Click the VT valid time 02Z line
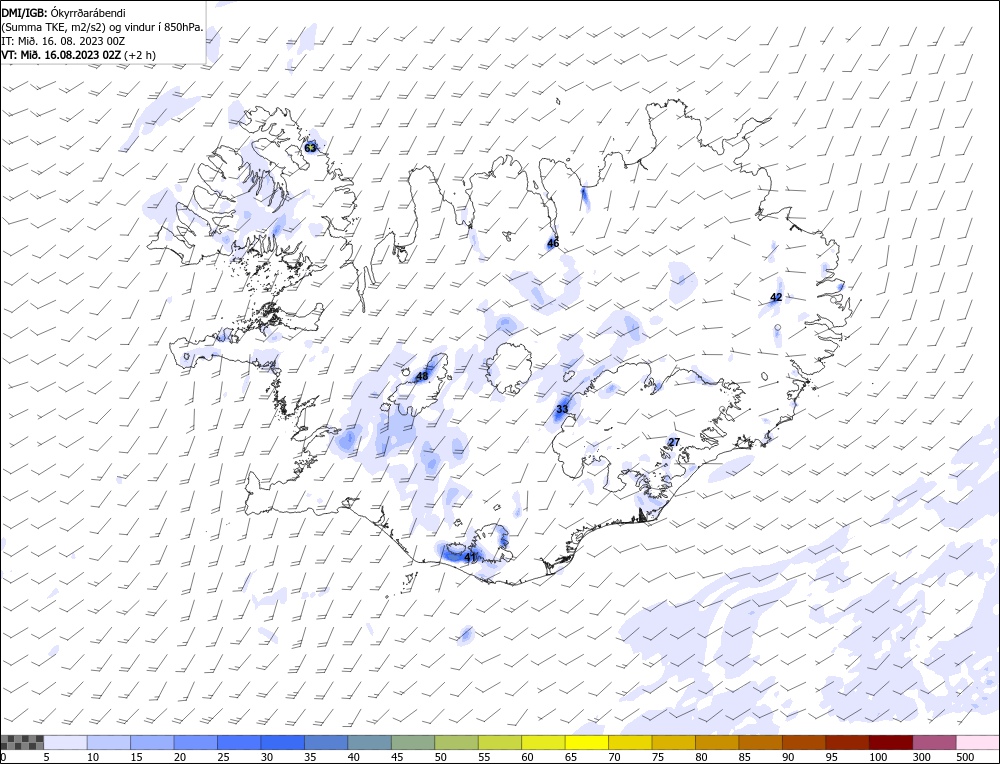 78,55
